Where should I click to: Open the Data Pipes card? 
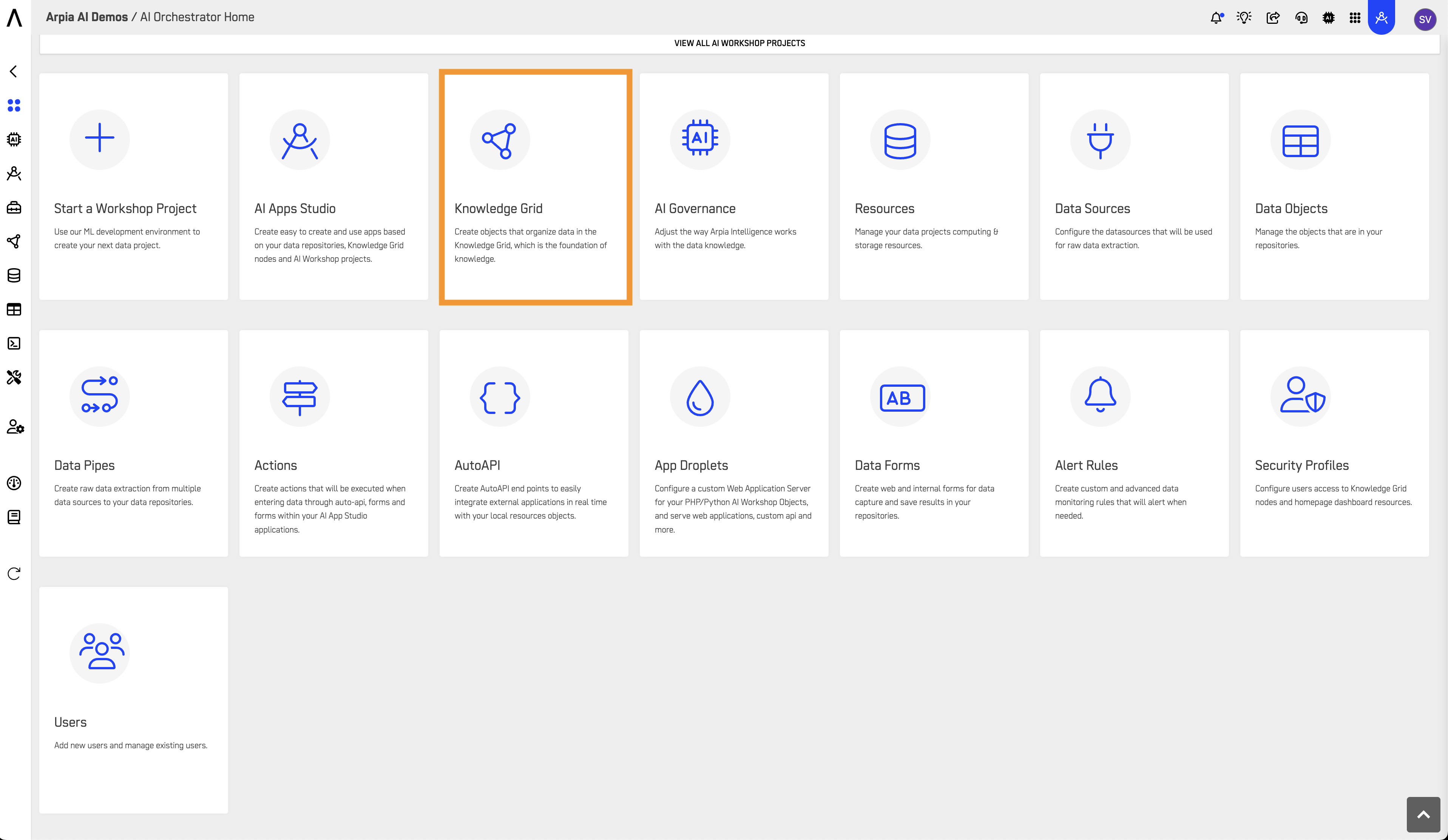pos(133,443)
